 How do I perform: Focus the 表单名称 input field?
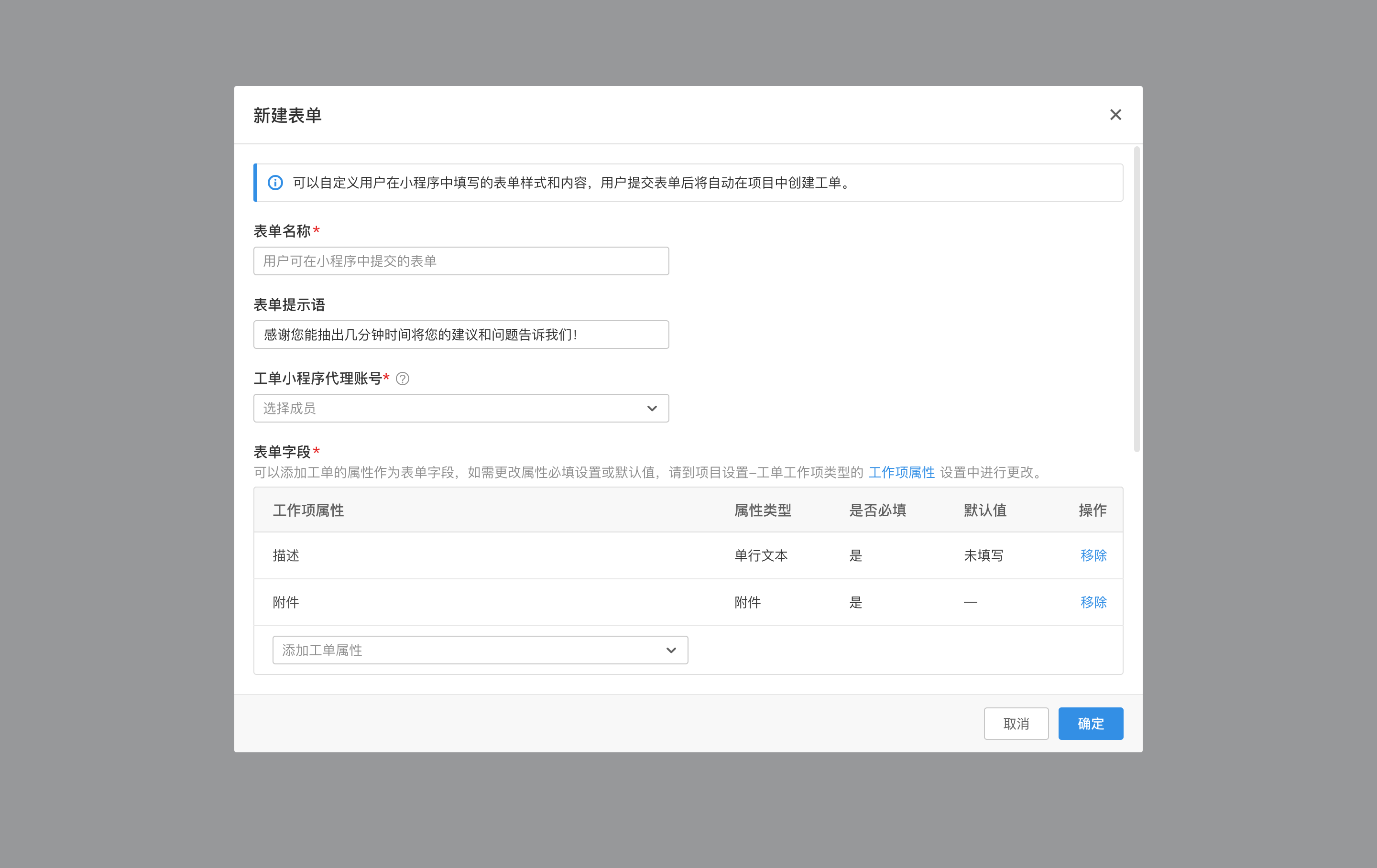click(461, 261)
